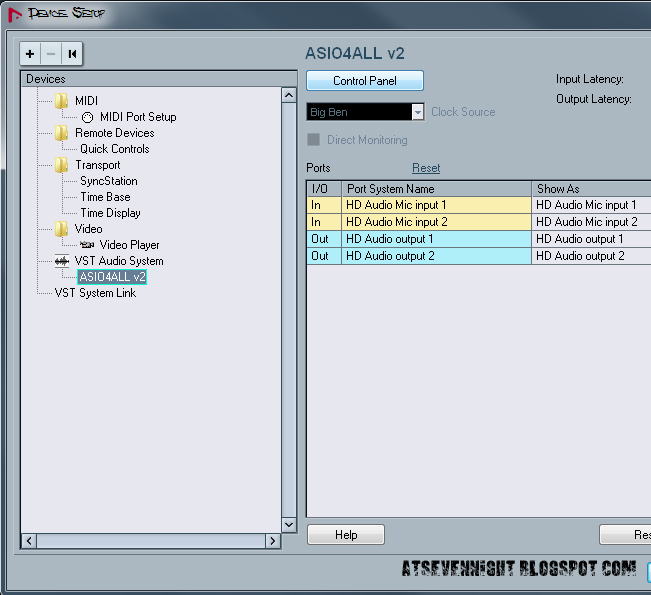Select Quick Controls in device tree
Screen dimensions: 651x595
pos(115,149)
